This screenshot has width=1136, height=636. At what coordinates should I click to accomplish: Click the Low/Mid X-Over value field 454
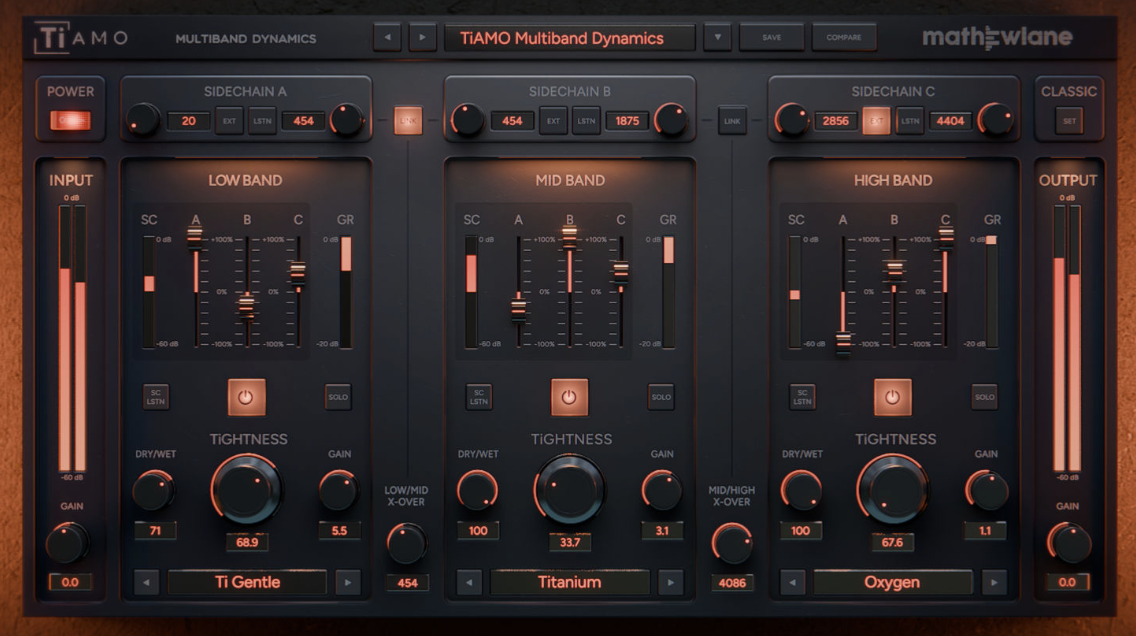[407, 582]
